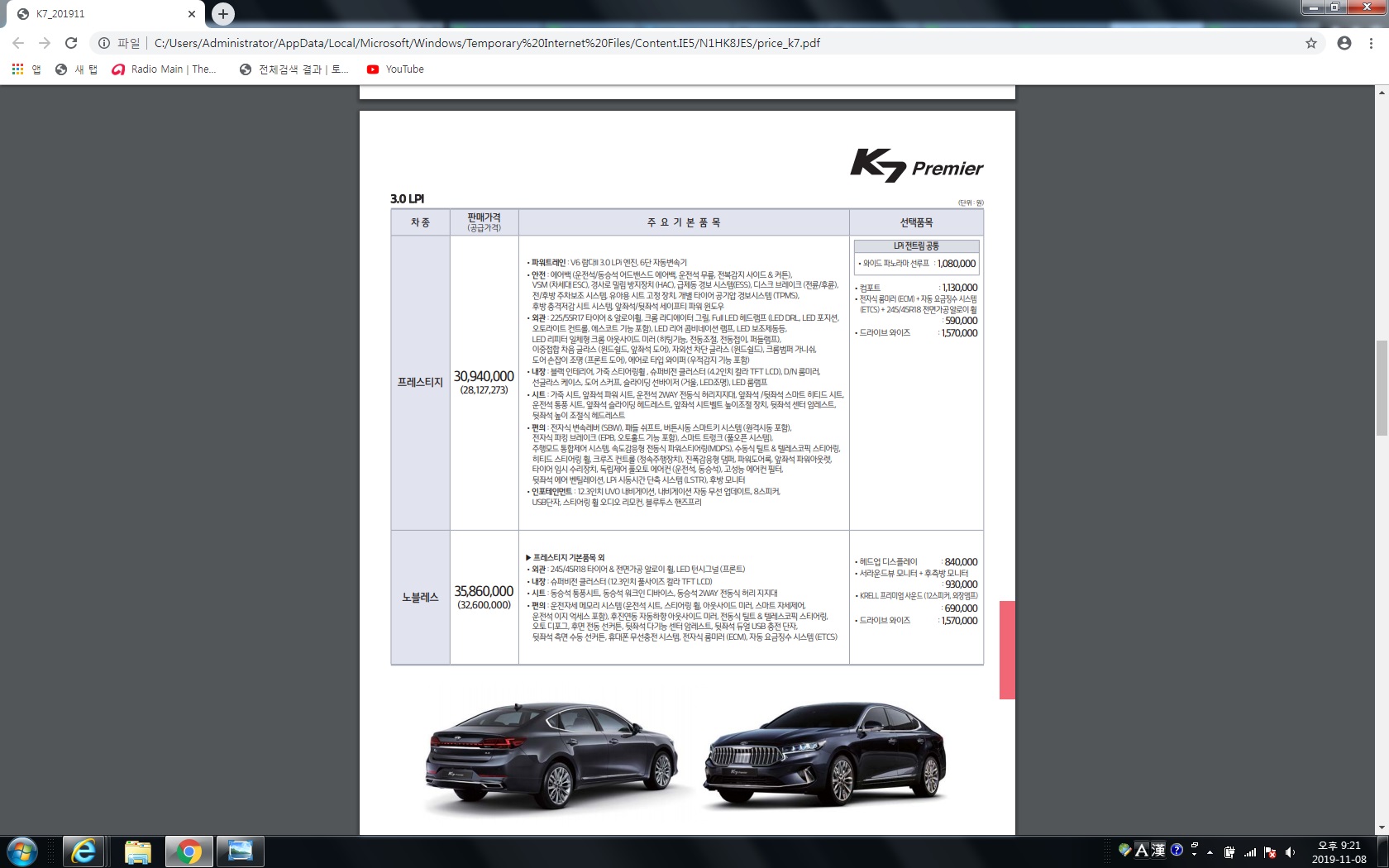Open the volume speaker icon

point(1290,852)
